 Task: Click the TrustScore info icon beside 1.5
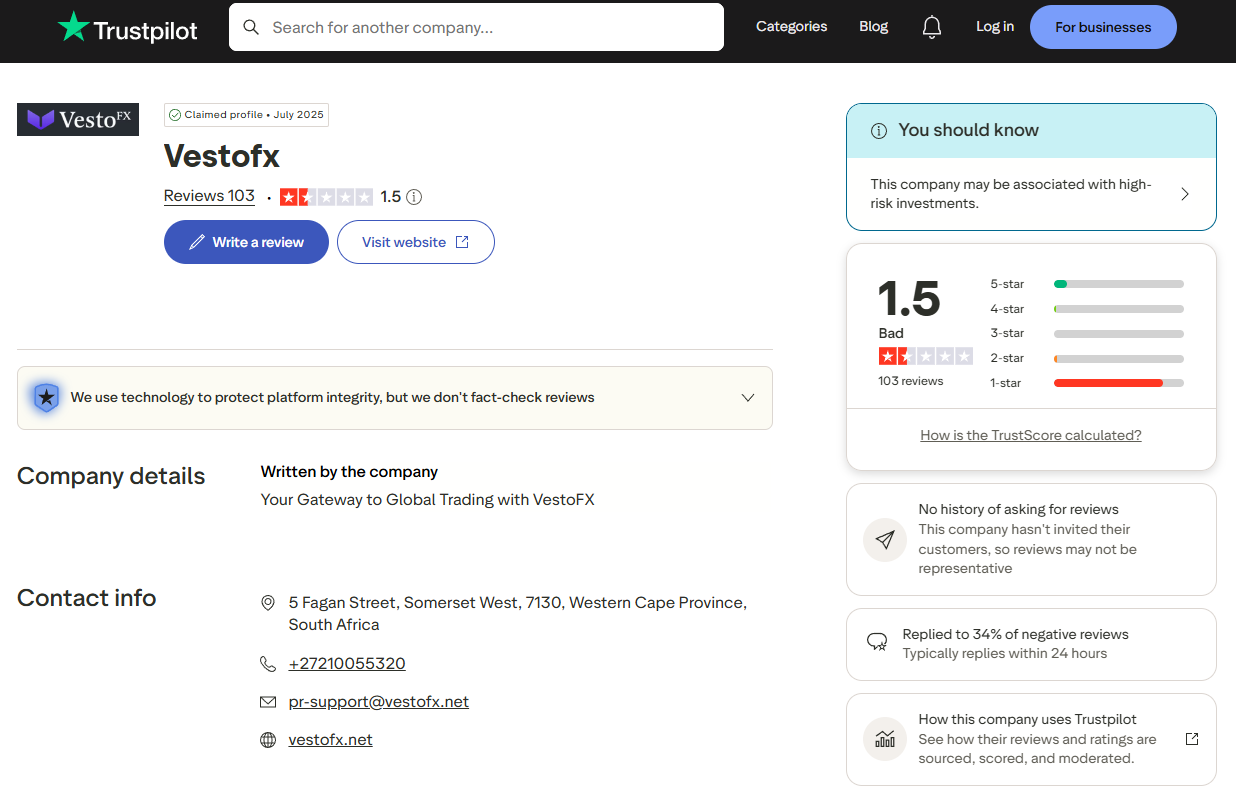click(x=414, y=197)
